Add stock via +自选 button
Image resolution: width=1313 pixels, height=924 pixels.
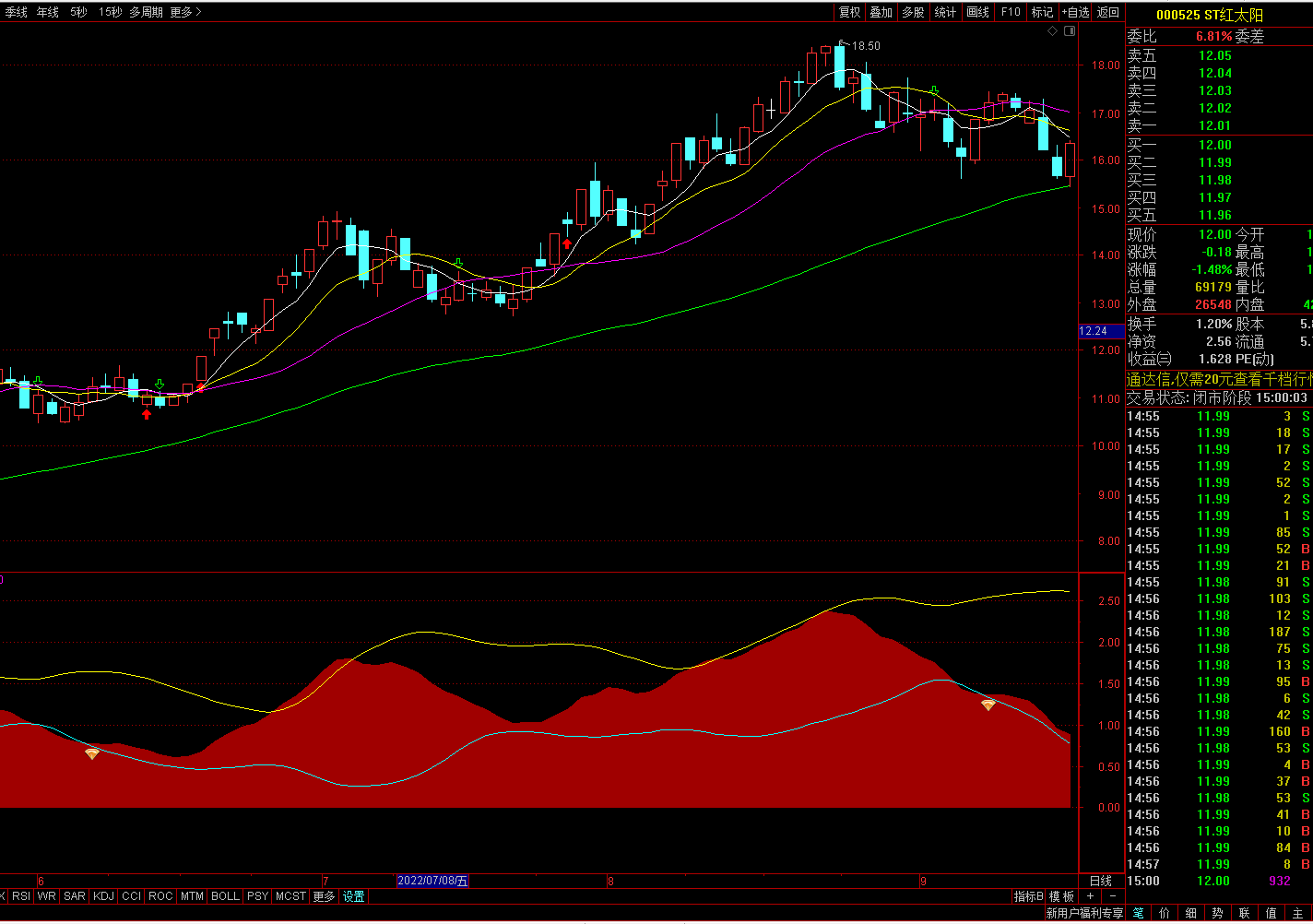(1075, 12)
